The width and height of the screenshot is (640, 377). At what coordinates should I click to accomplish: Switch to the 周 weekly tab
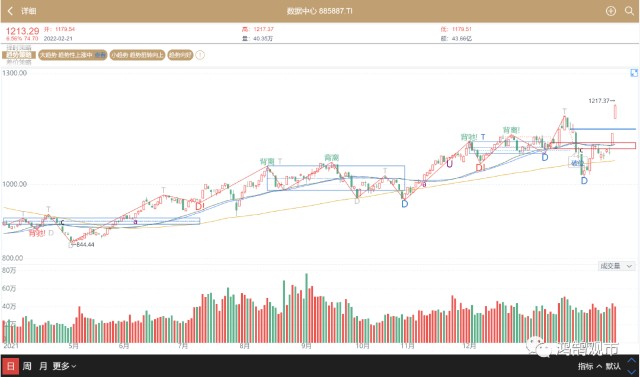pyautogui.click(x=27, y=366)
